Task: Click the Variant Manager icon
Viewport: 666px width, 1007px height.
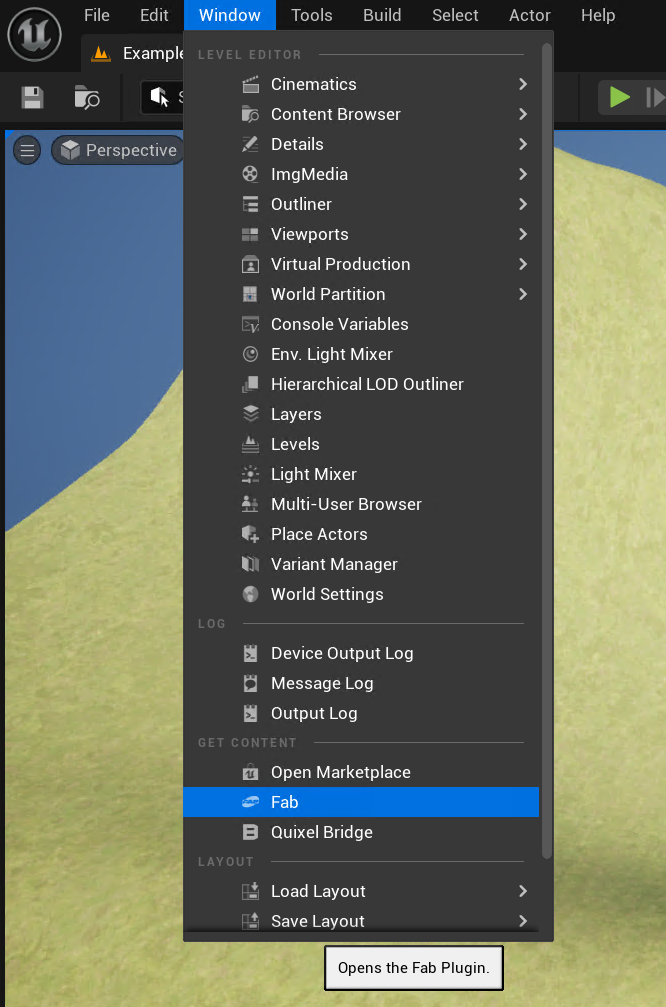Action: coord(250,564)
